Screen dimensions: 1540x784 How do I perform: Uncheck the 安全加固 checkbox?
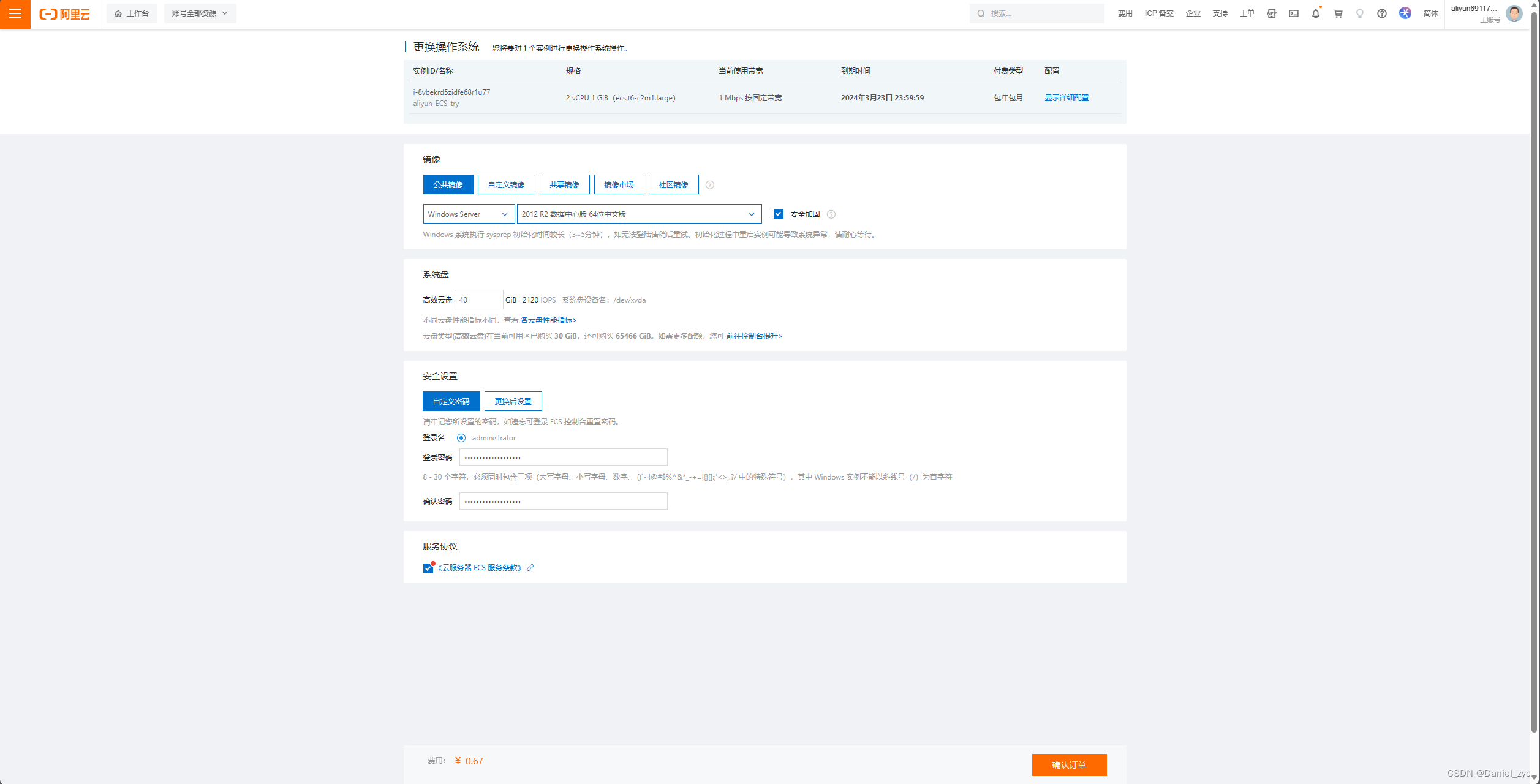tap(778, 214)
